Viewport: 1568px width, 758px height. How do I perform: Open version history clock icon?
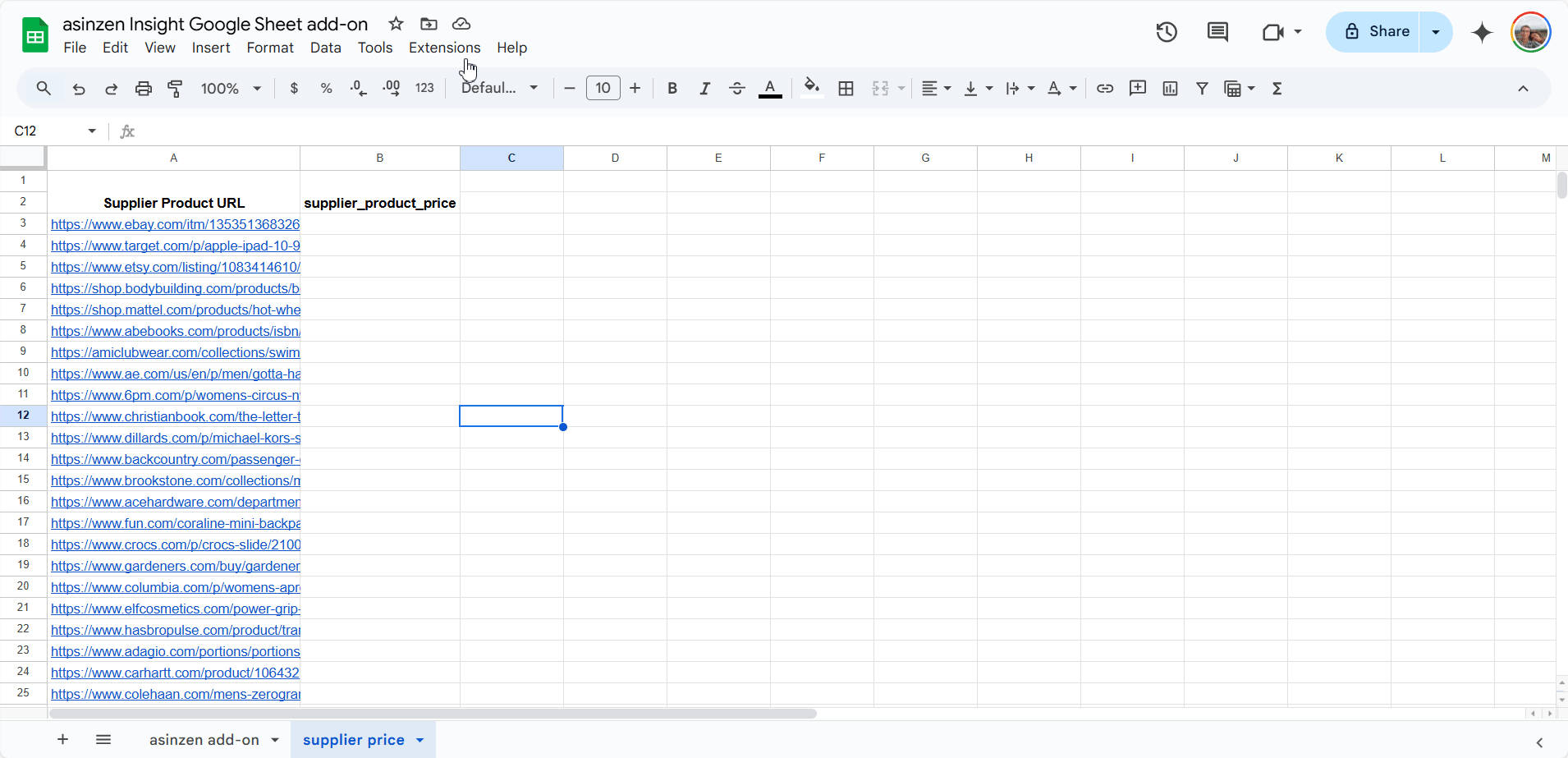pos(1167,32)
